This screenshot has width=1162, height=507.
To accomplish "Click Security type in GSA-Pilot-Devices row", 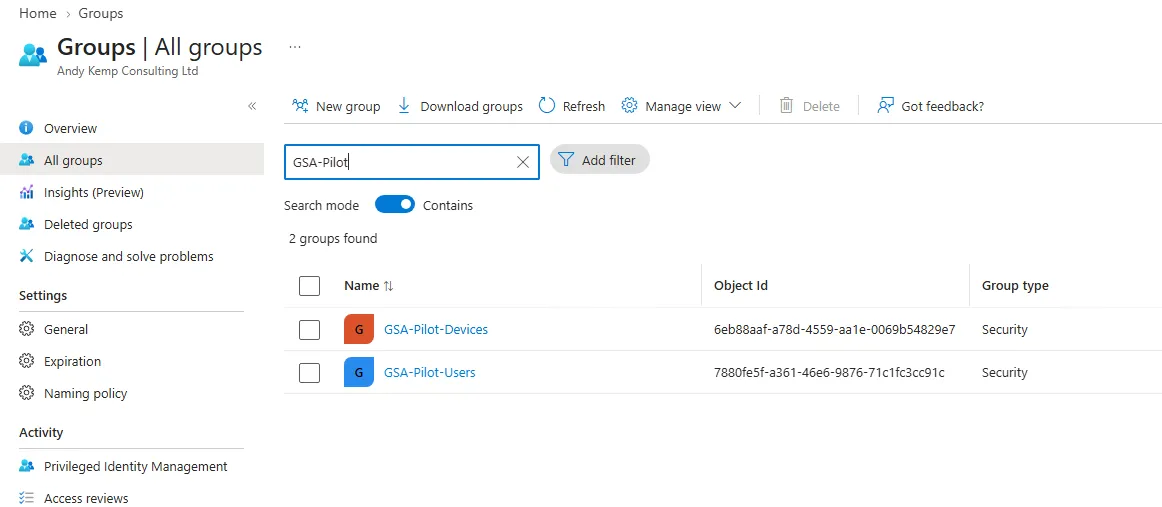I will 1004,329.
